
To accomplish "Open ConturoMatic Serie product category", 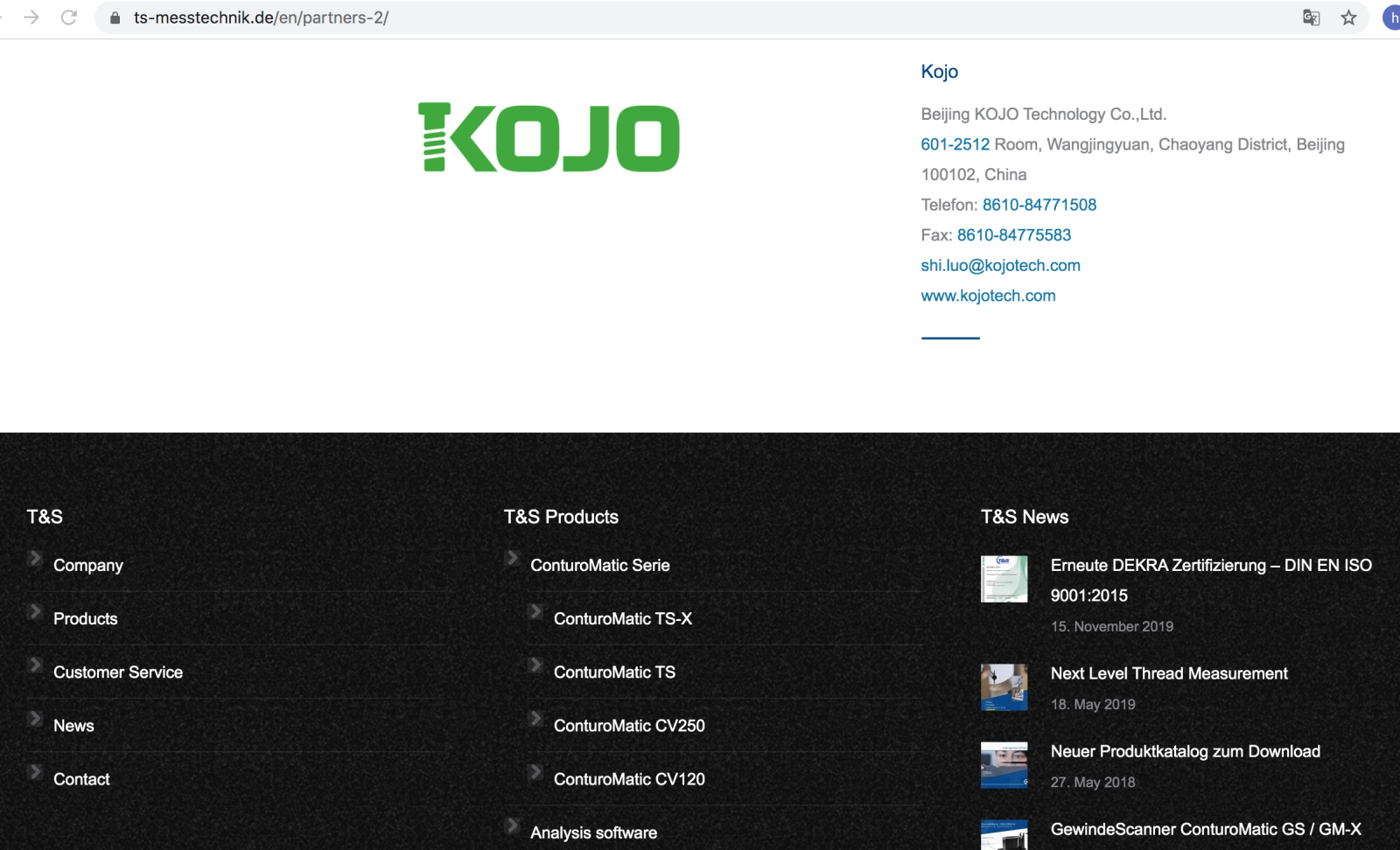I will (599, 566).
